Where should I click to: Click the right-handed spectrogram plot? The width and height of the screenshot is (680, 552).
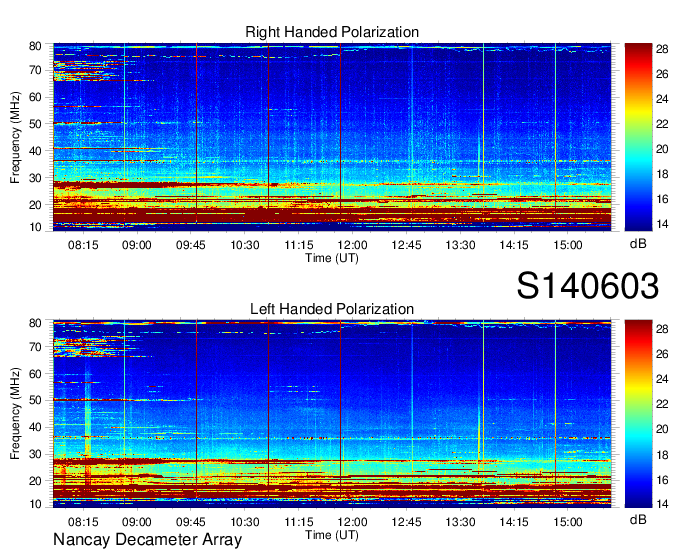[x=332, y=137]
